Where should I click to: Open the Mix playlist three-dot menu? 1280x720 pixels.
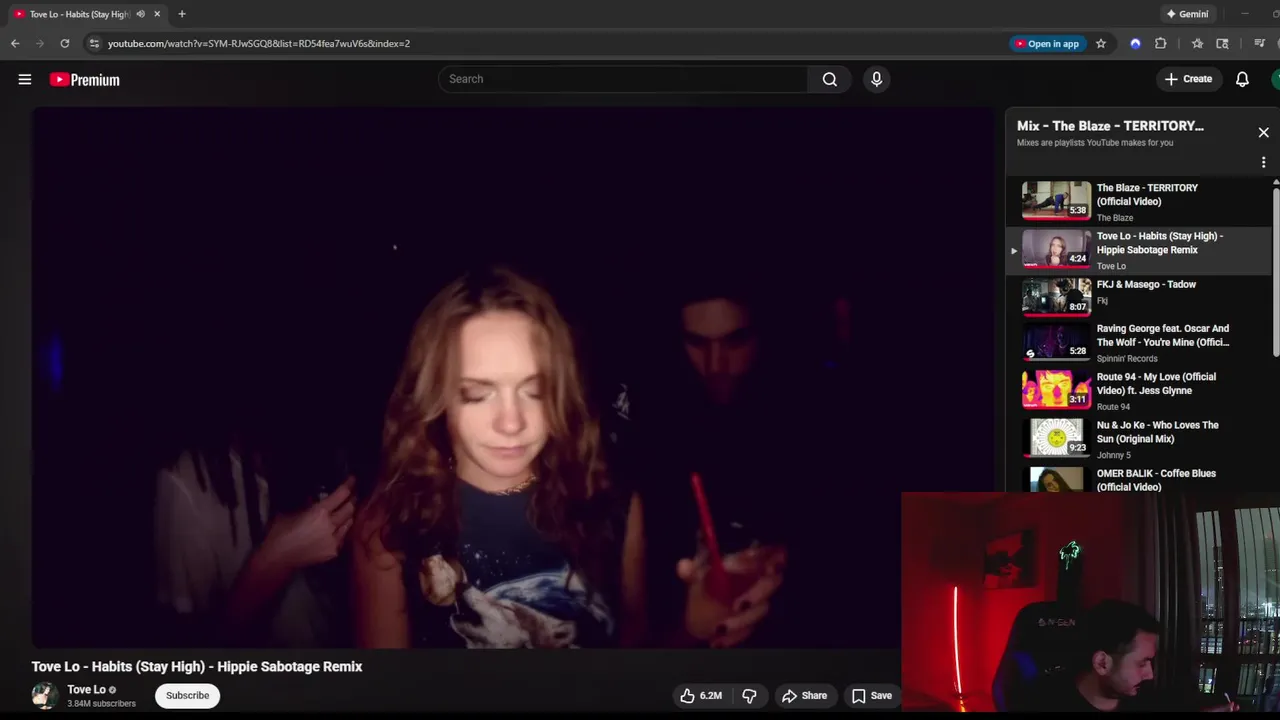[1263, 162]
